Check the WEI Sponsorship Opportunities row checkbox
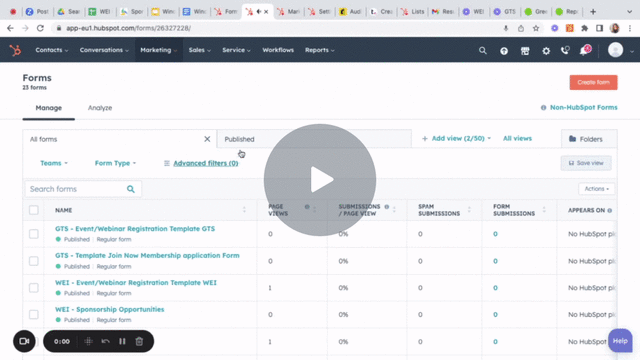 (34, 314)
